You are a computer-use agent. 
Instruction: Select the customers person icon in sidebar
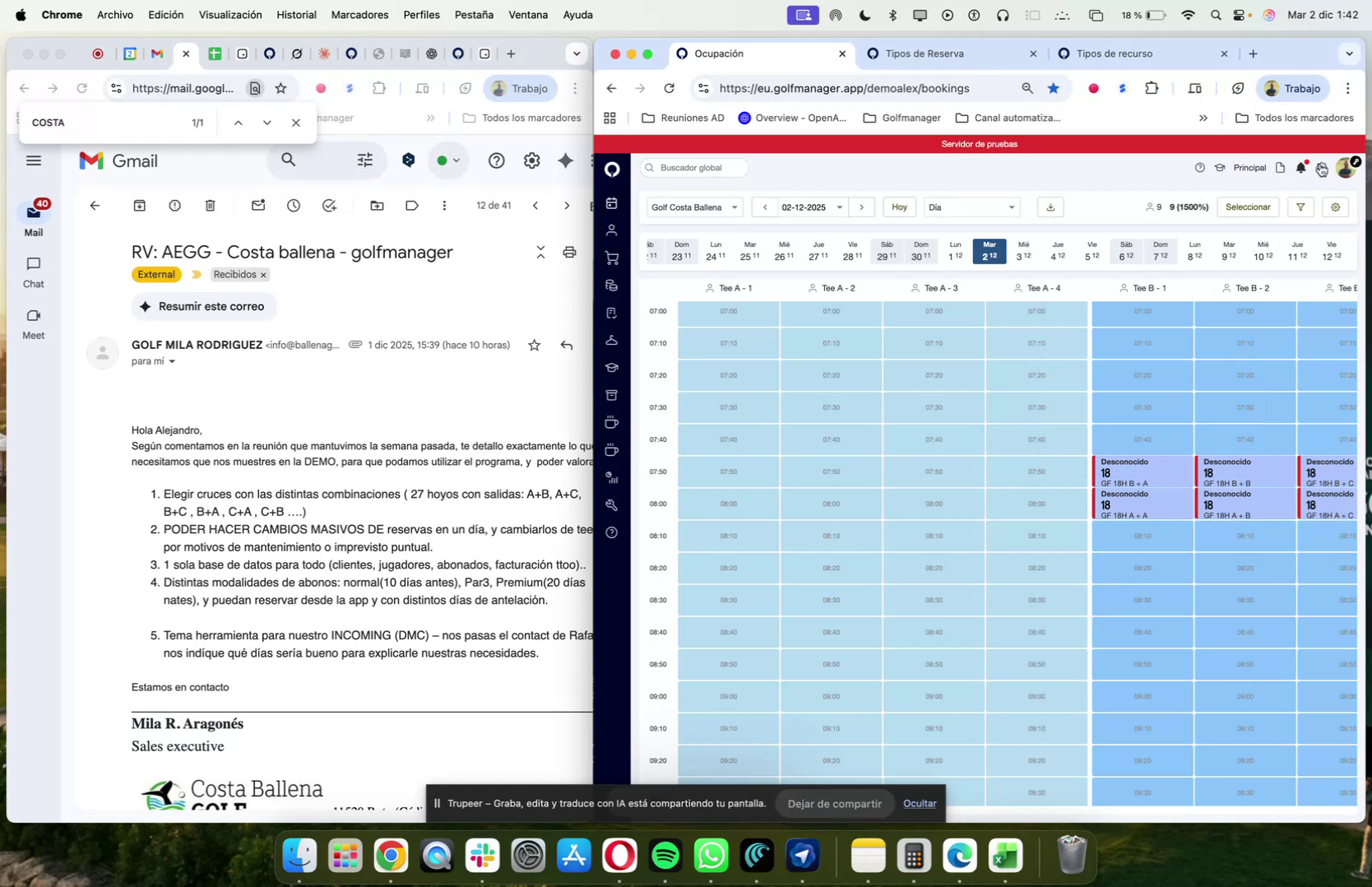point(612,230)
